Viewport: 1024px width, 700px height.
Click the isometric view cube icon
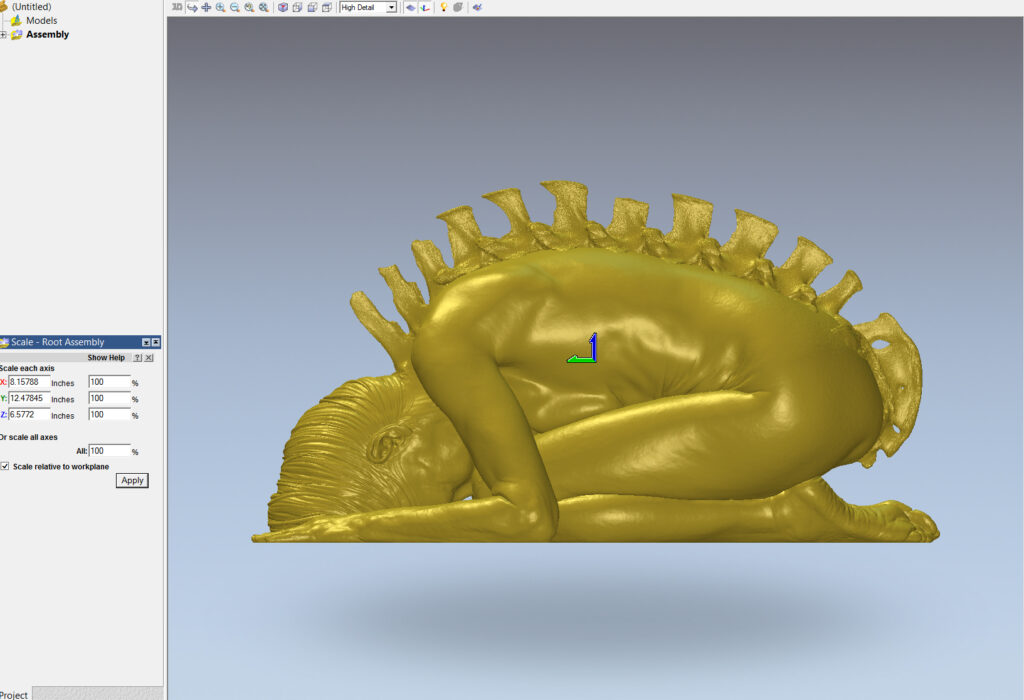click(x=282, y=7)
